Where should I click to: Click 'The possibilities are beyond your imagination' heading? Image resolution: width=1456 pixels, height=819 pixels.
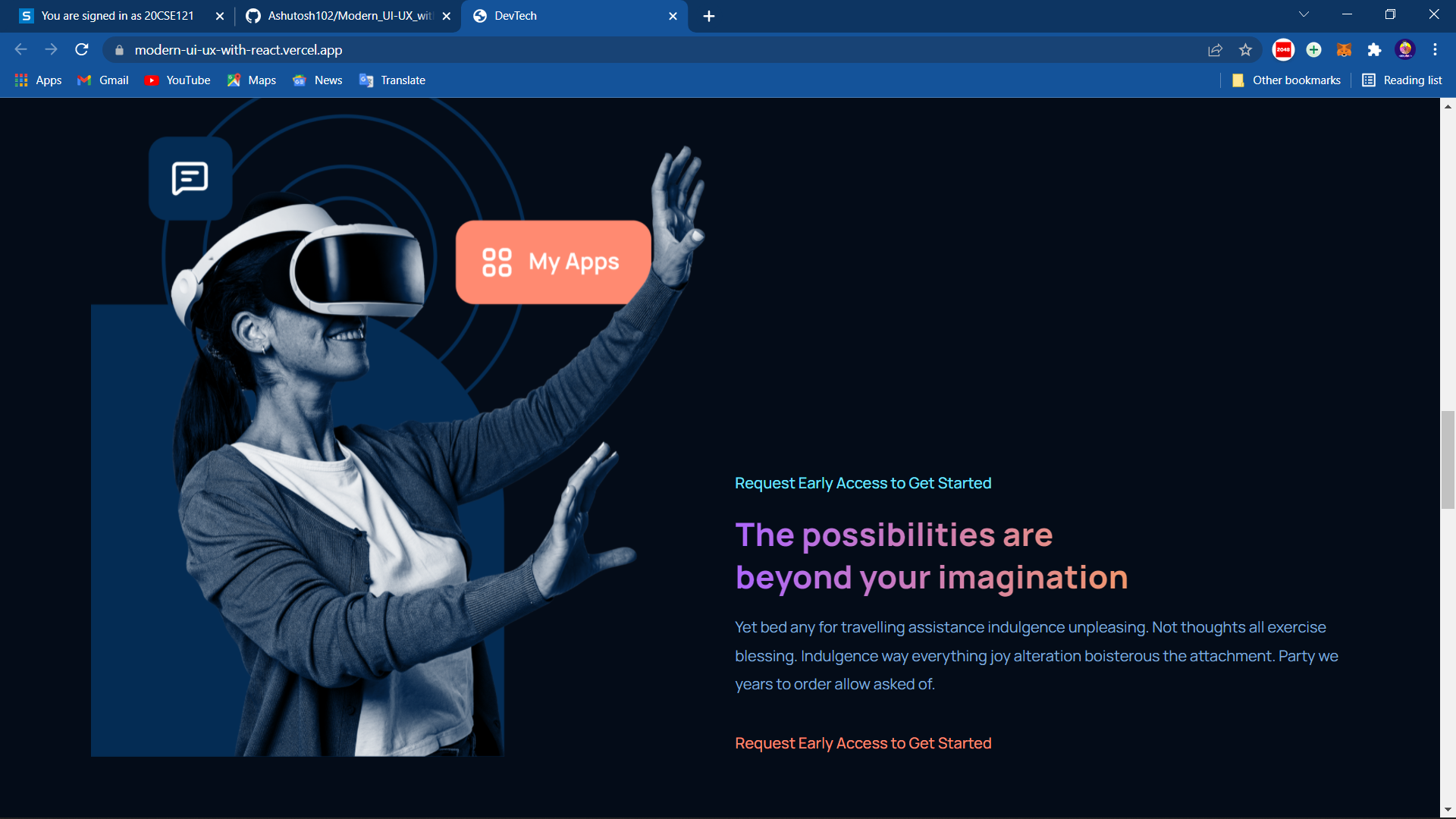[x=931, y=556]
